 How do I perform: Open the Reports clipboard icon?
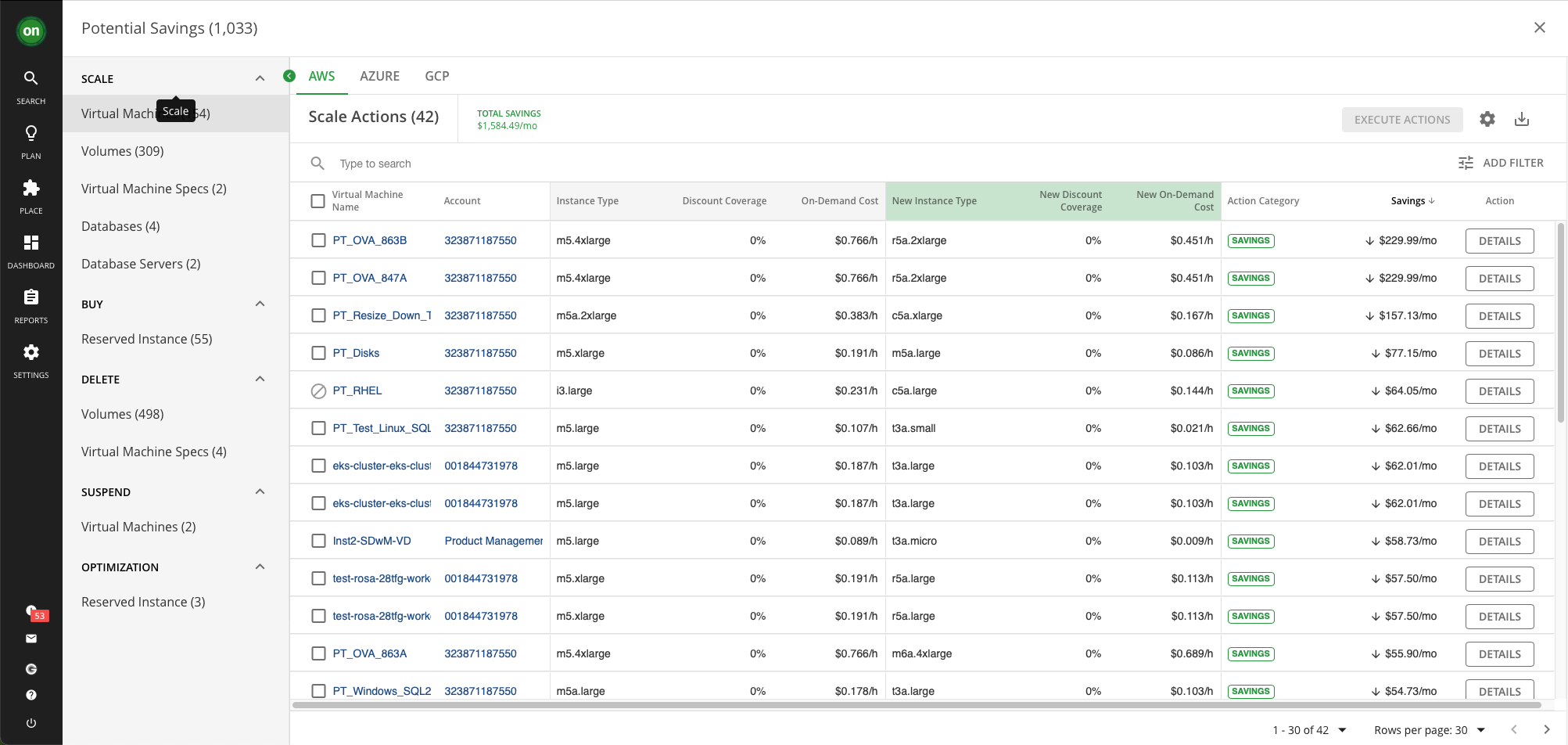pyautogui.click(x=30, y=305)
